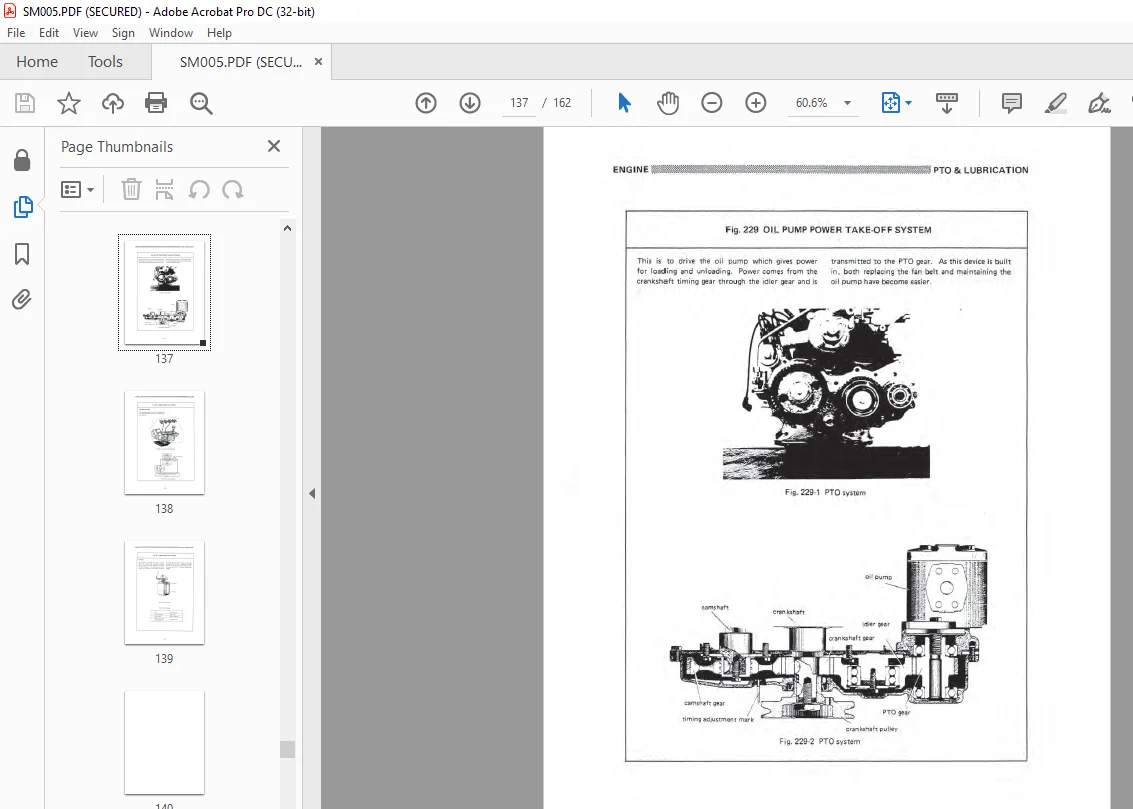The height and width of the screenshot is (809, 1133).
Task: Open the File menu
Action: [16, 33]
